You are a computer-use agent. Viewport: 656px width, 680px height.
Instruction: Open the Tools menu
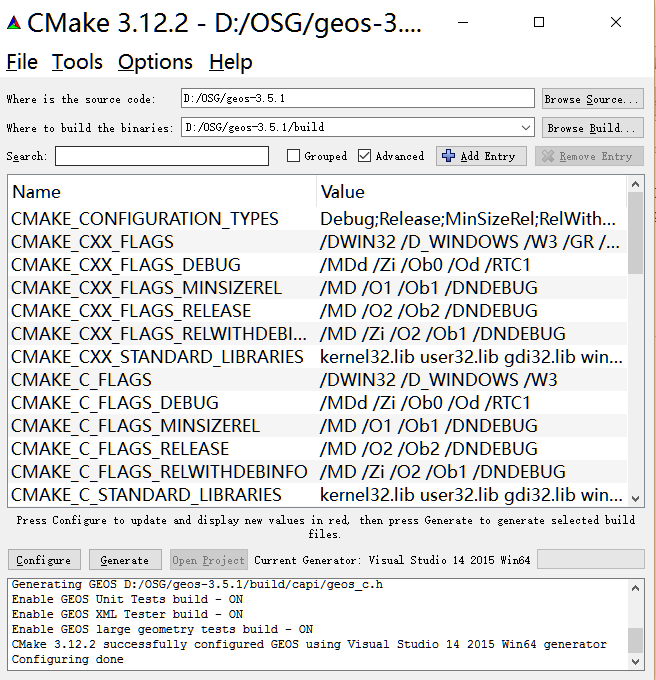pyautogui.click(x=77, y=62)
